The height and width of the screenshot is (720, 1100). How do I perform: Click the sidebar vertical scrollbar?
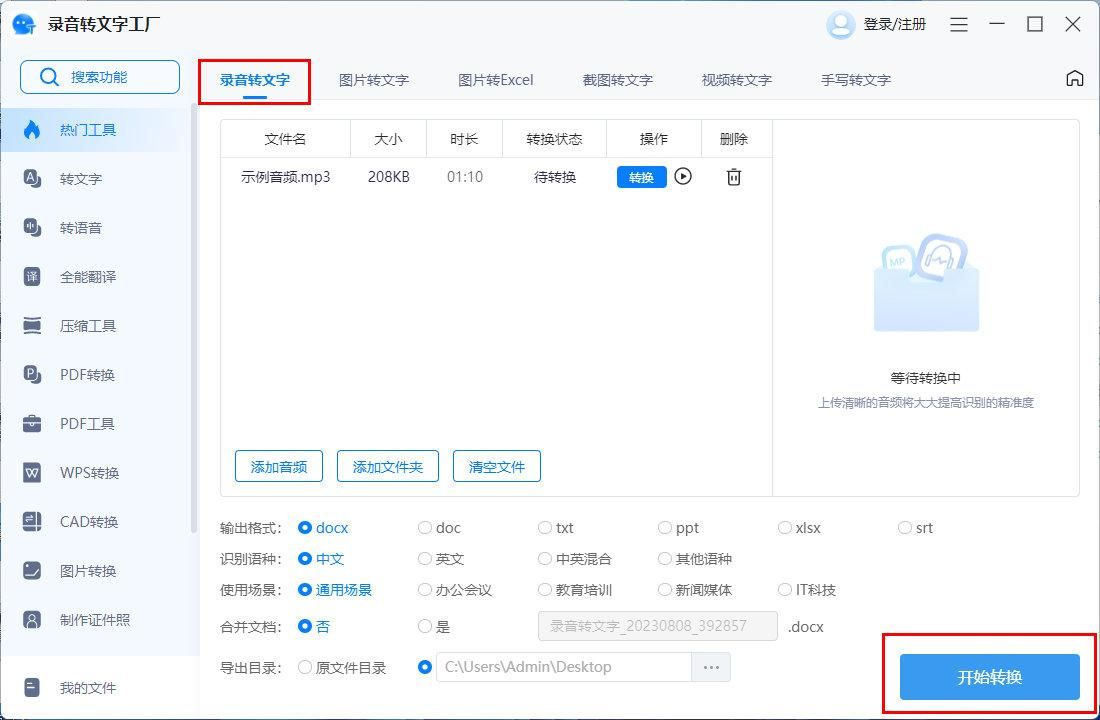coord(193,319)
